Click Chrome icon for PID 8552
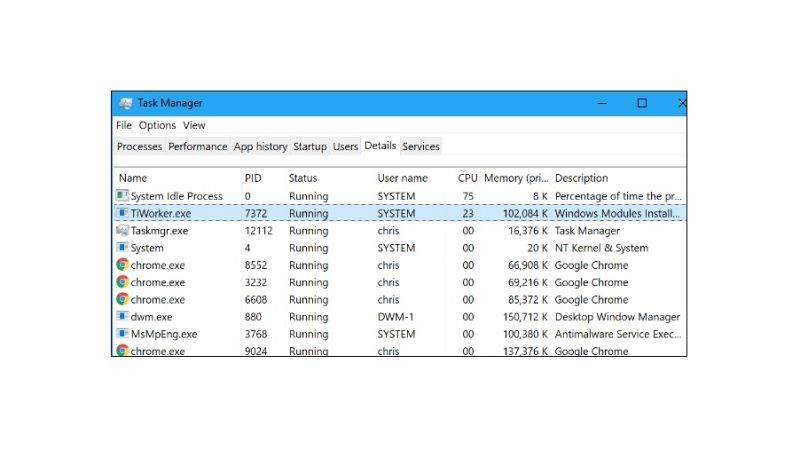 [122, 265]
